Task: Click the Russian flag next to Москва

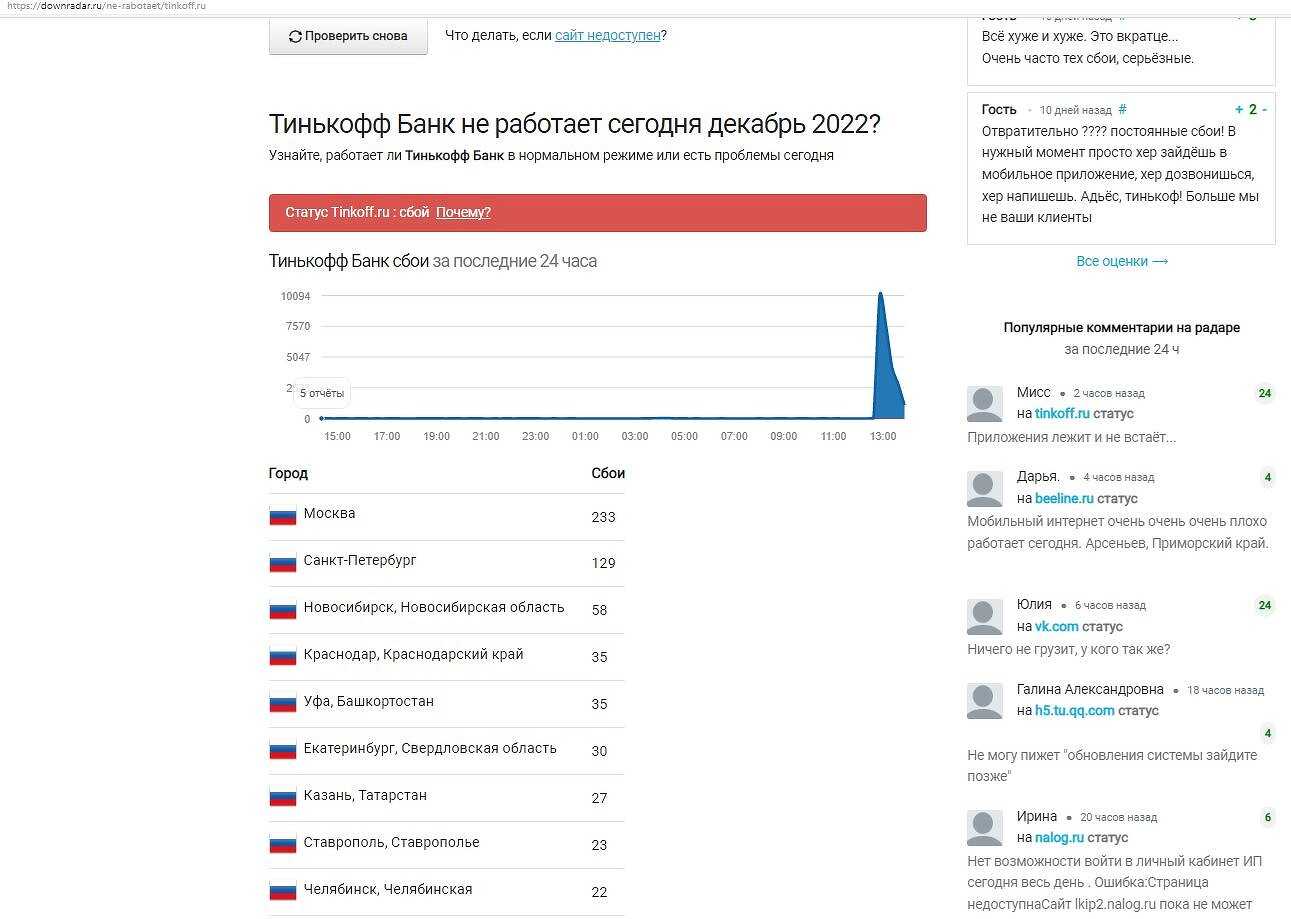Action: click(283, 516)
